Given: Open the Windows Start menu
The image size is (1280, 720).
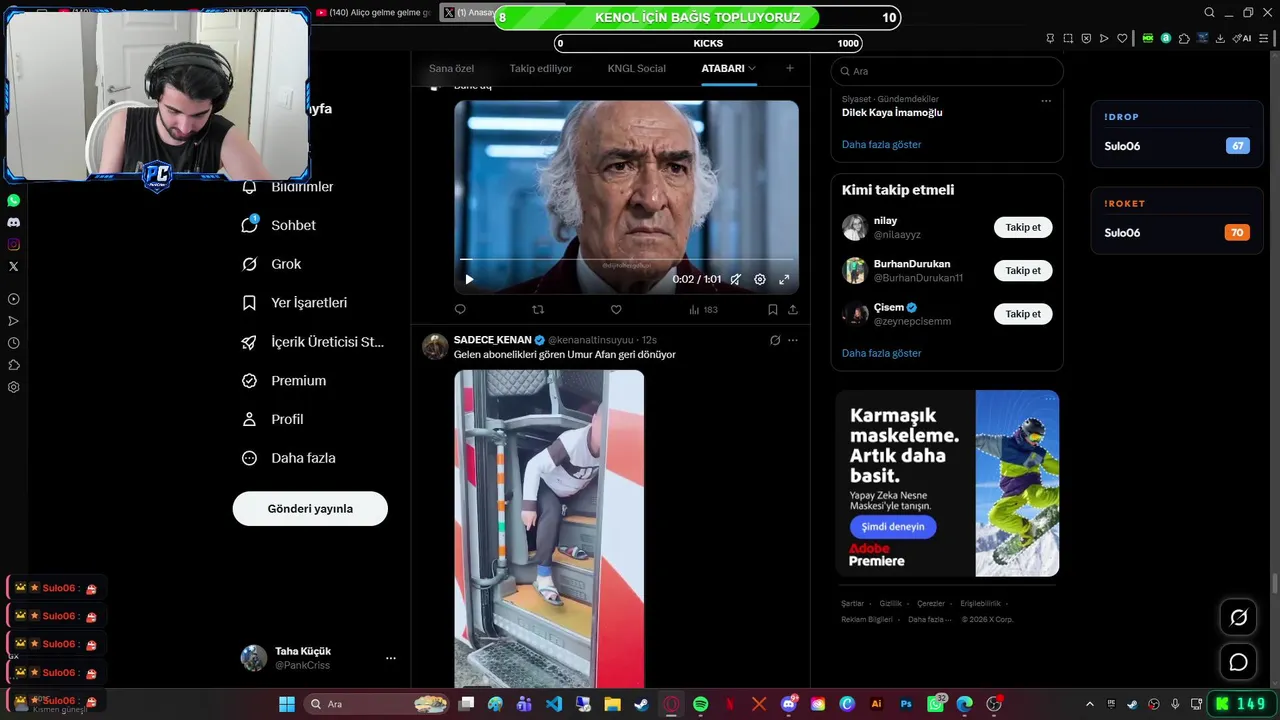Looking at the screenshot, I should click(287, 704).
